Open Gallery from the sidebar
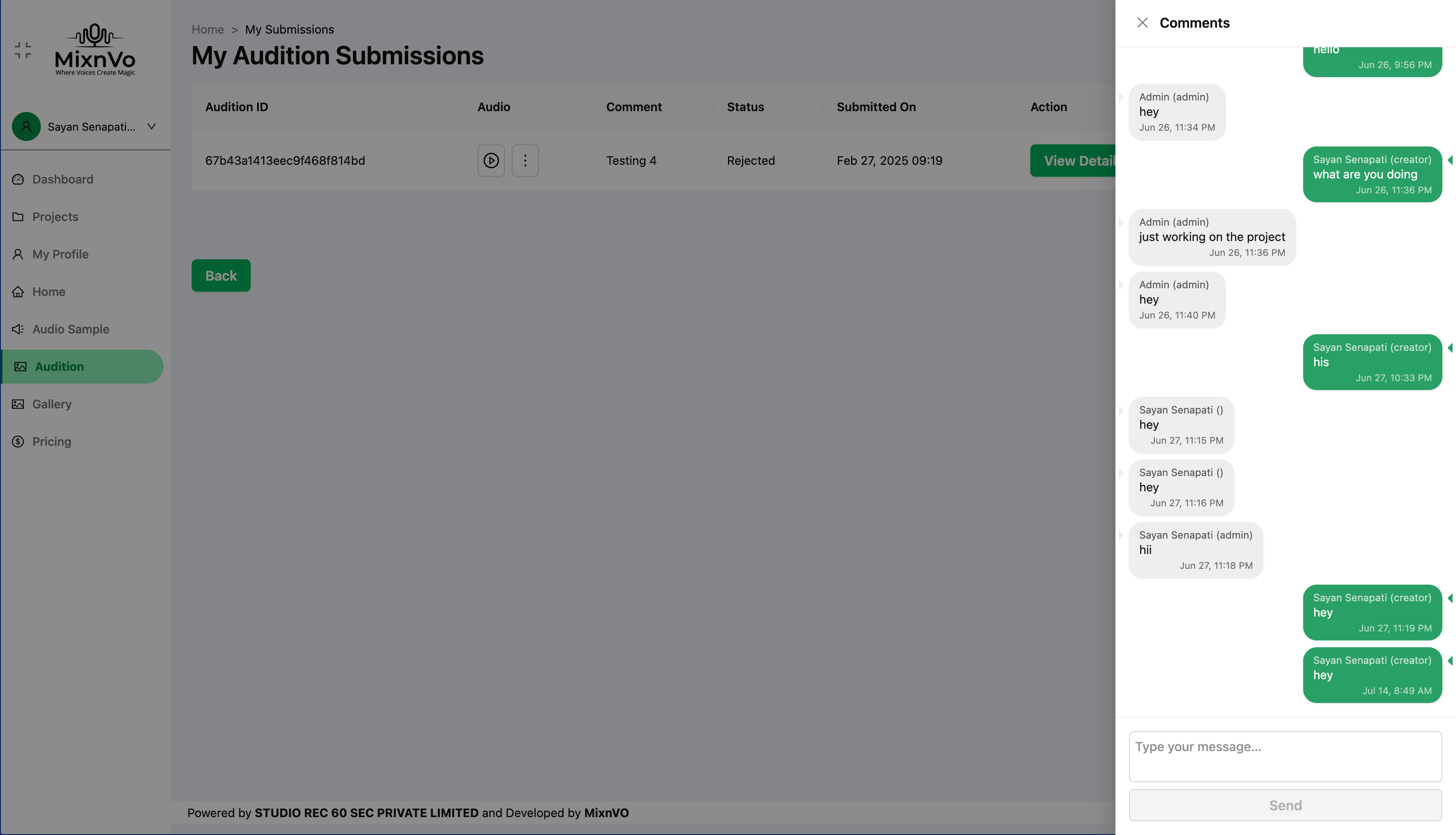Image resolution: width=1456 pixels, height=835 pixels. (x=52, y=405)
